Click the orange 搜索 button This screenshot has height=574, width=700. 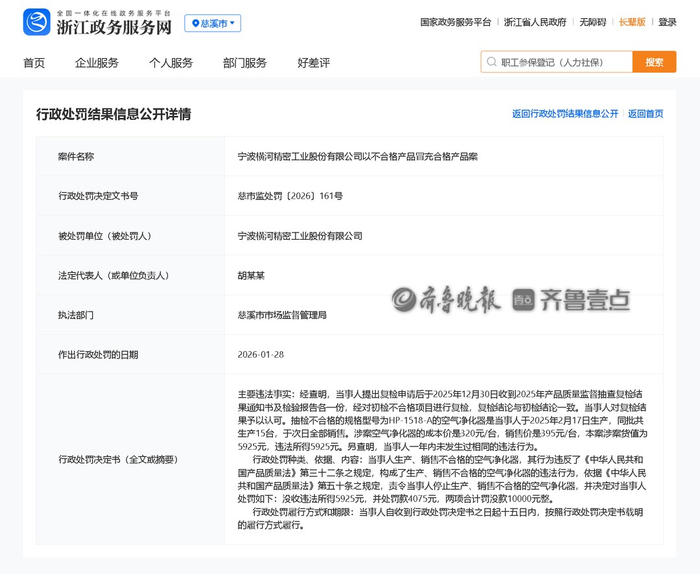click(654, 62)
